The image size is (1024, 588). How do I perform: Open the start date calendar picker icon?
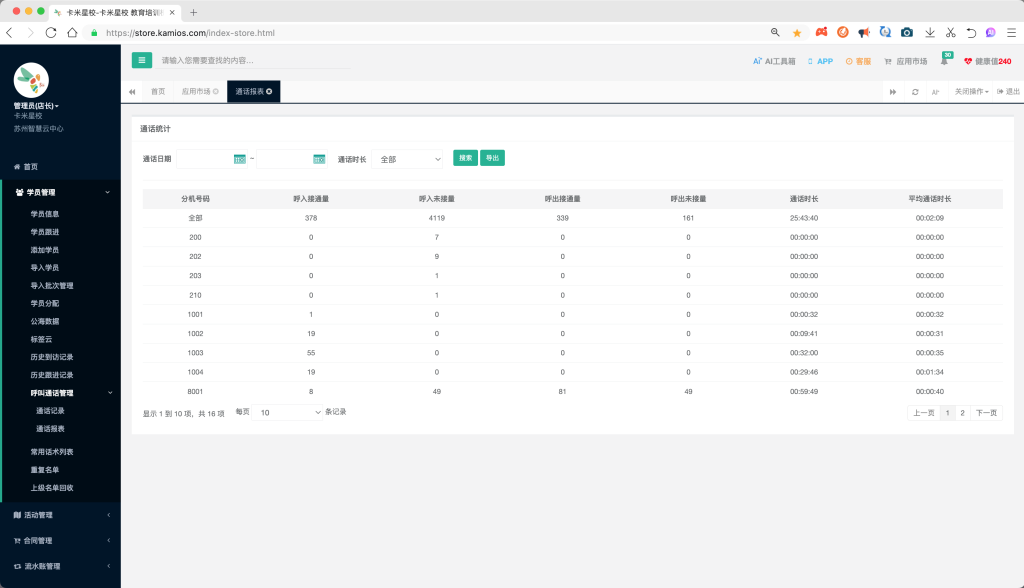coord(240,159)
